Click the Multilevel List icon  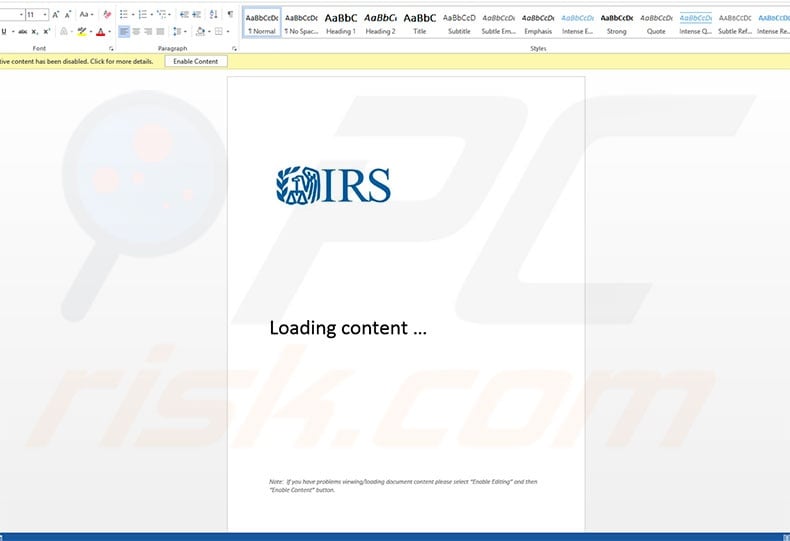tap(162, 15)
